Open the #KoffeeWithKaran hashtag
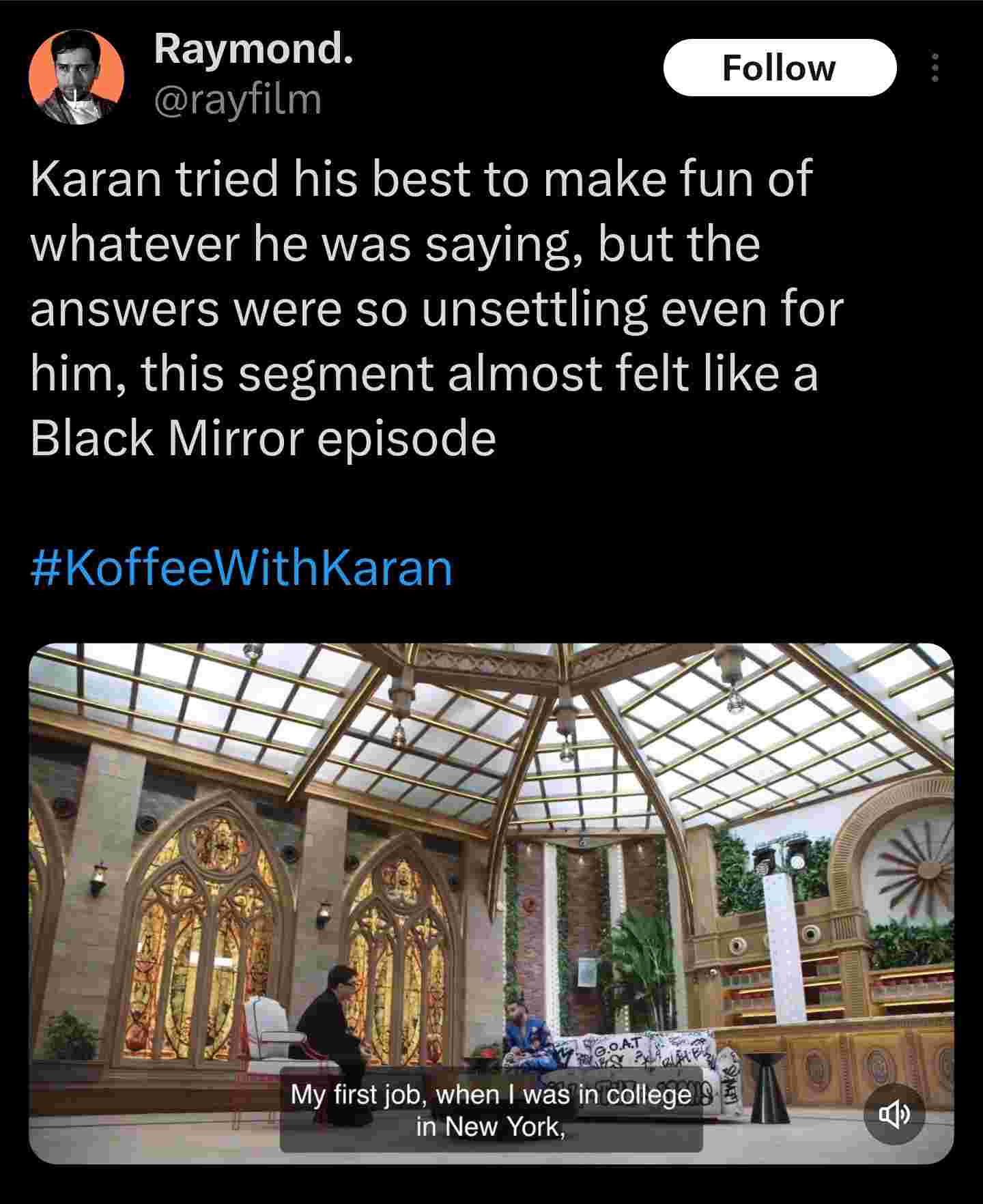 [x=241, y=568]
